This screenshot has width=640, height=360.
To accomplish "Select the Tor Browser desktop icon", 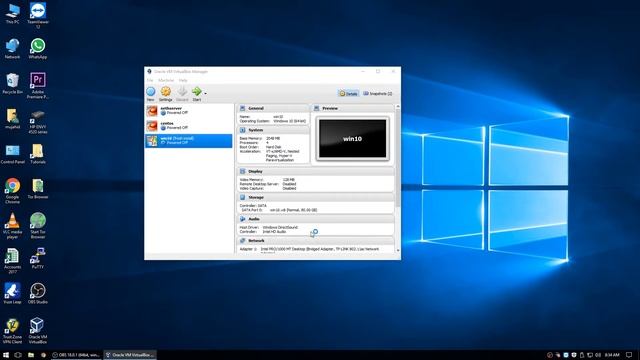I will click(x=38, y=189).
